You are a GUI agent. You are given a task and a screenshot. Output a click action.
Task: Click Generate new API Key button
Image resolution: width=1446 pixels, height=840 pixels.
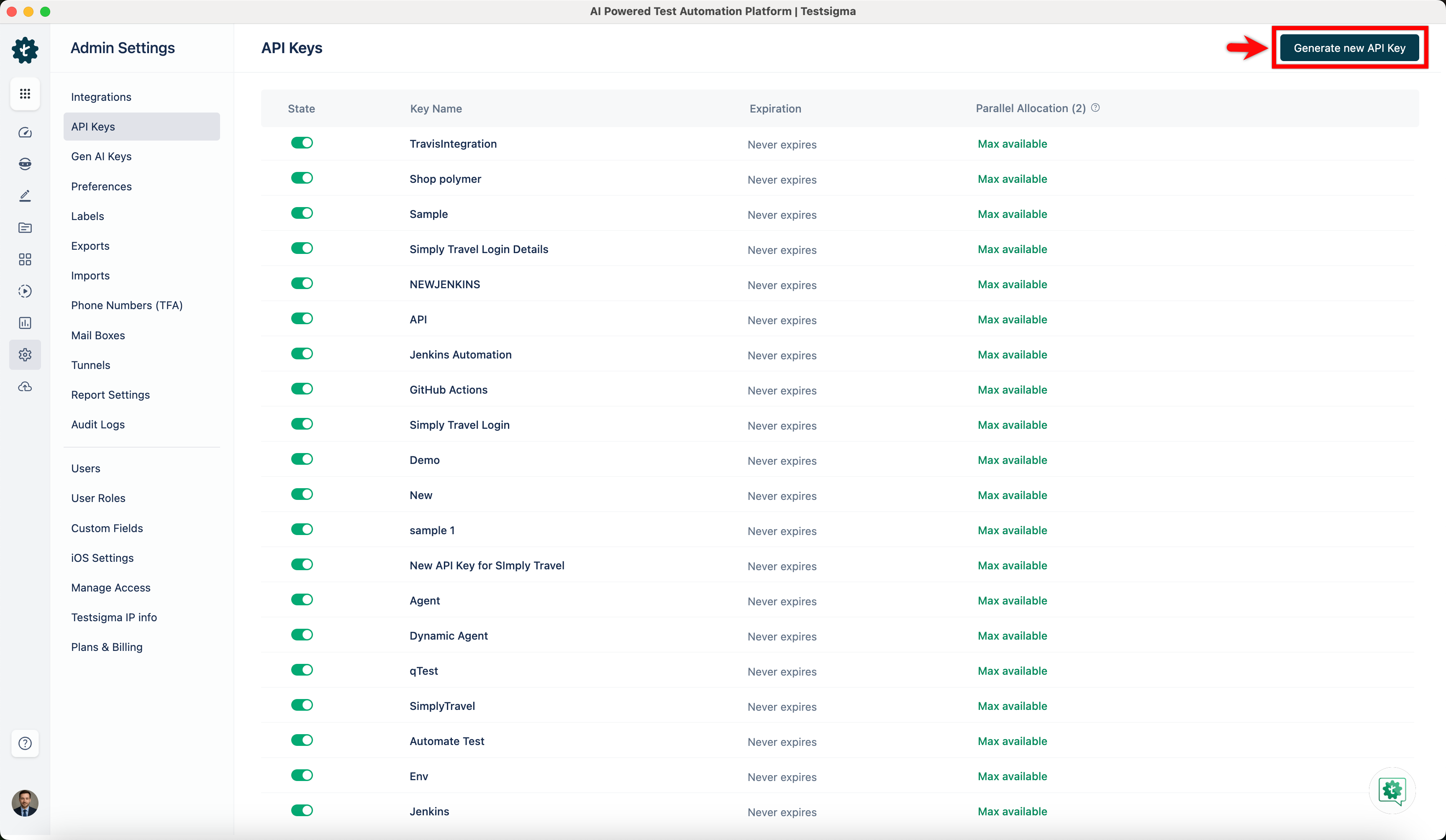tap(1349, 48)
